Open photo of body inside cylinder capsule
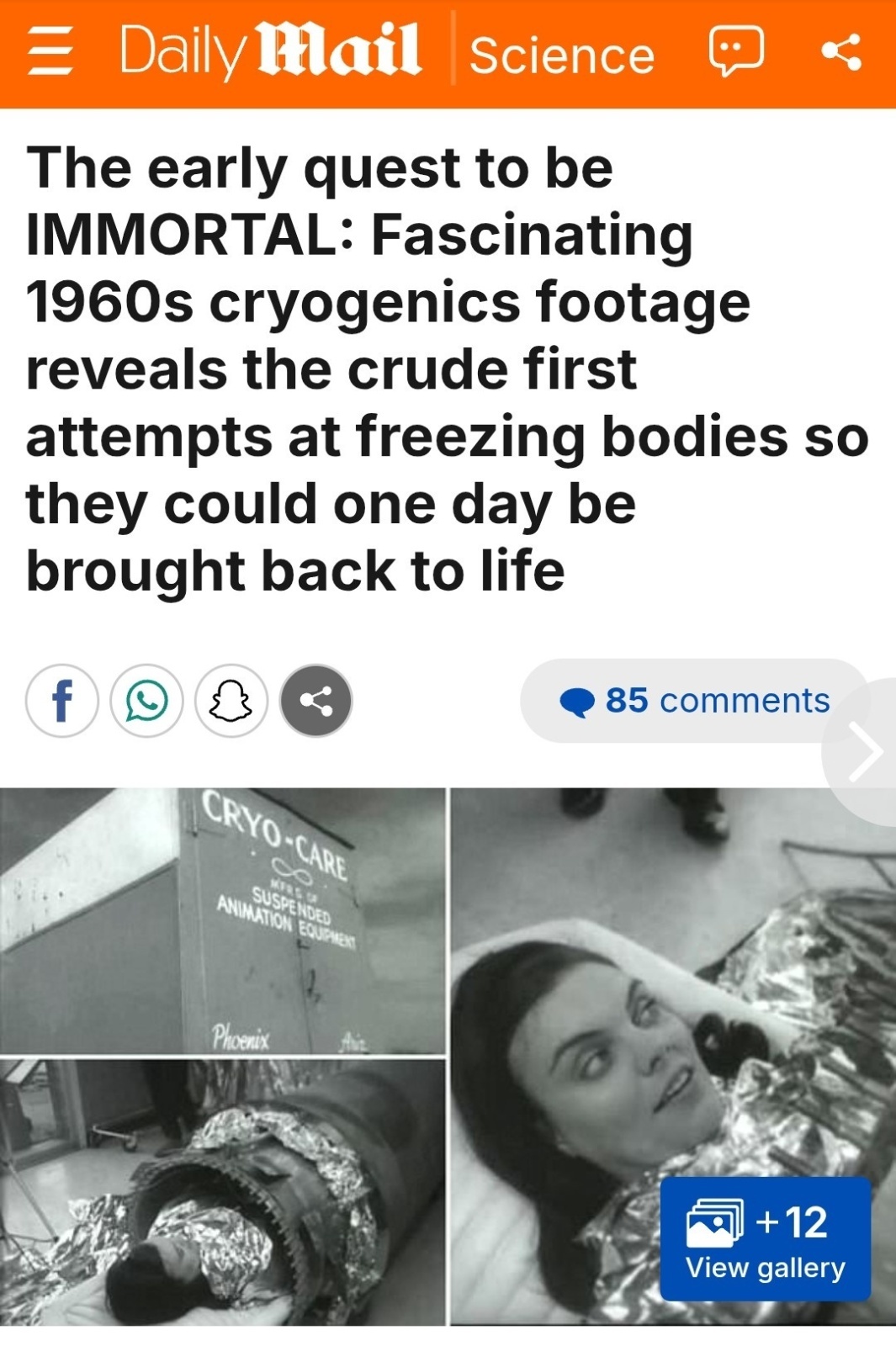 (x=223, y=1192)
